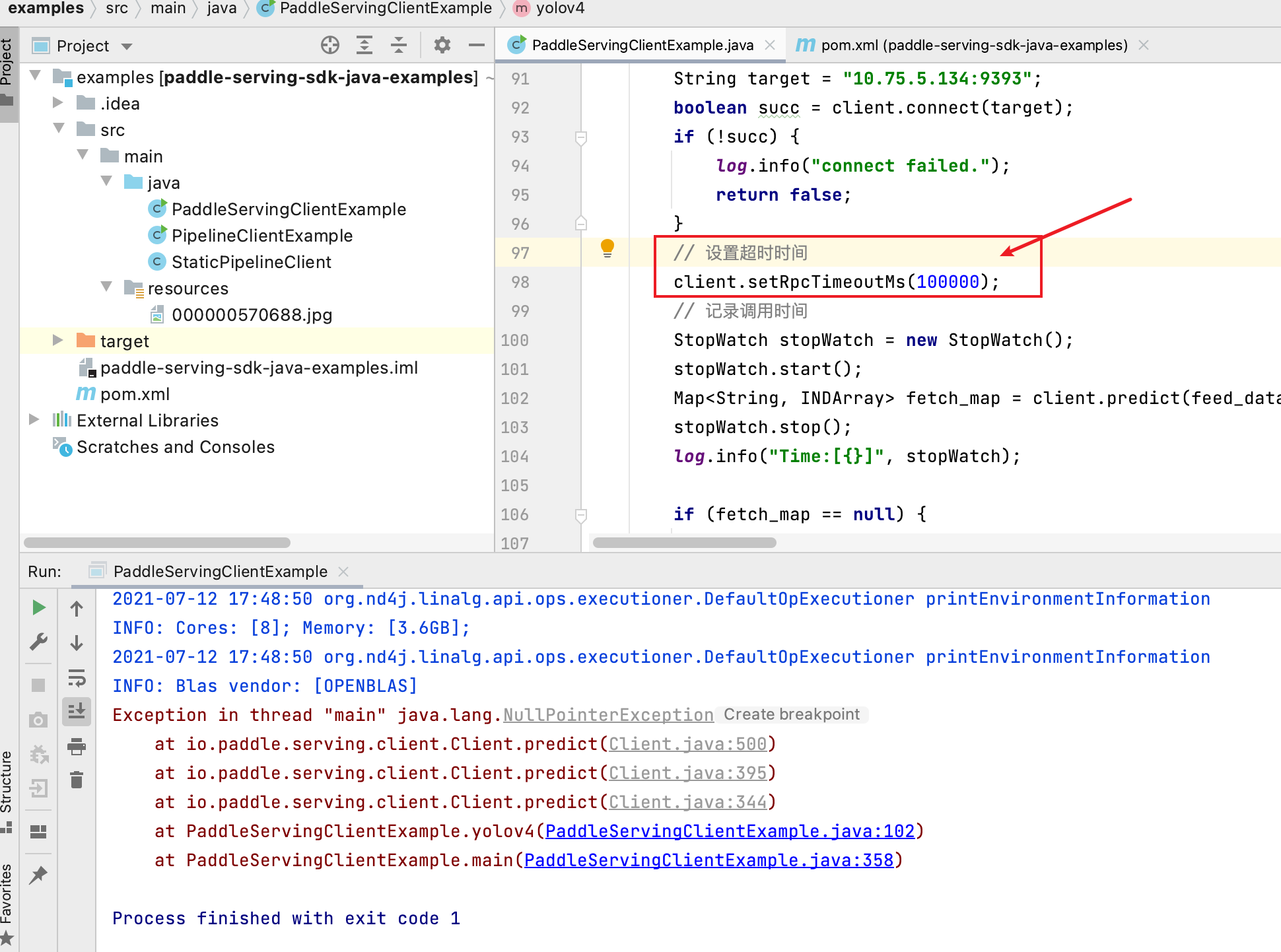Click the Create breakpoint inline hint
The width and height of the screenshot is (1281, 952).
click(791, 715)
